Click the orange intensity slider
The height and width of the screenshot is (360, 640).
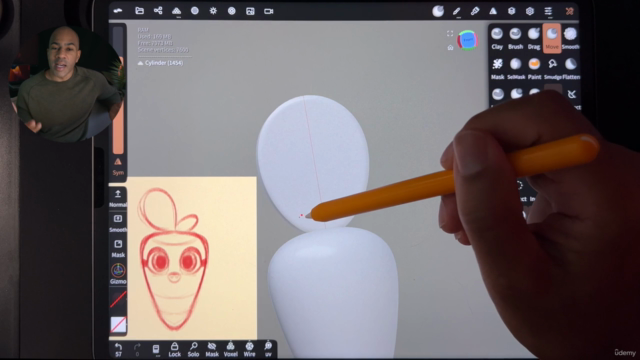[118, 105]
